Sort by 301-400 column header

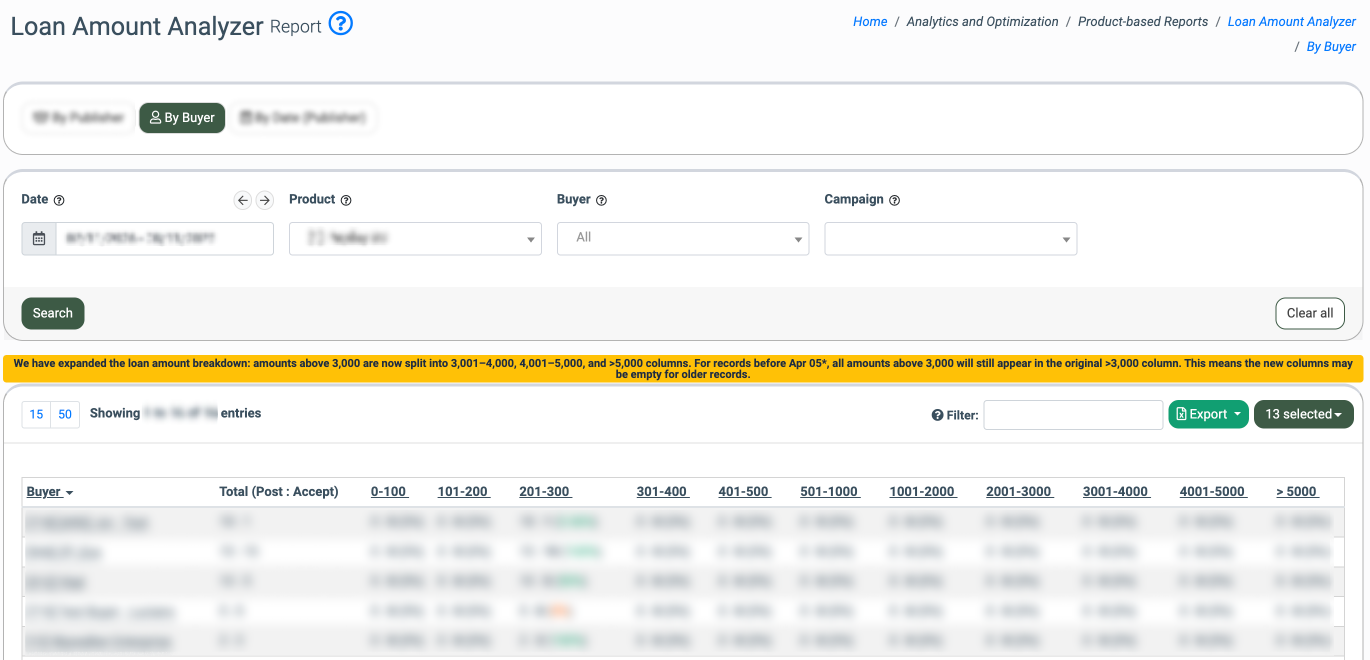pyautogui.click(x=663, y=492)
